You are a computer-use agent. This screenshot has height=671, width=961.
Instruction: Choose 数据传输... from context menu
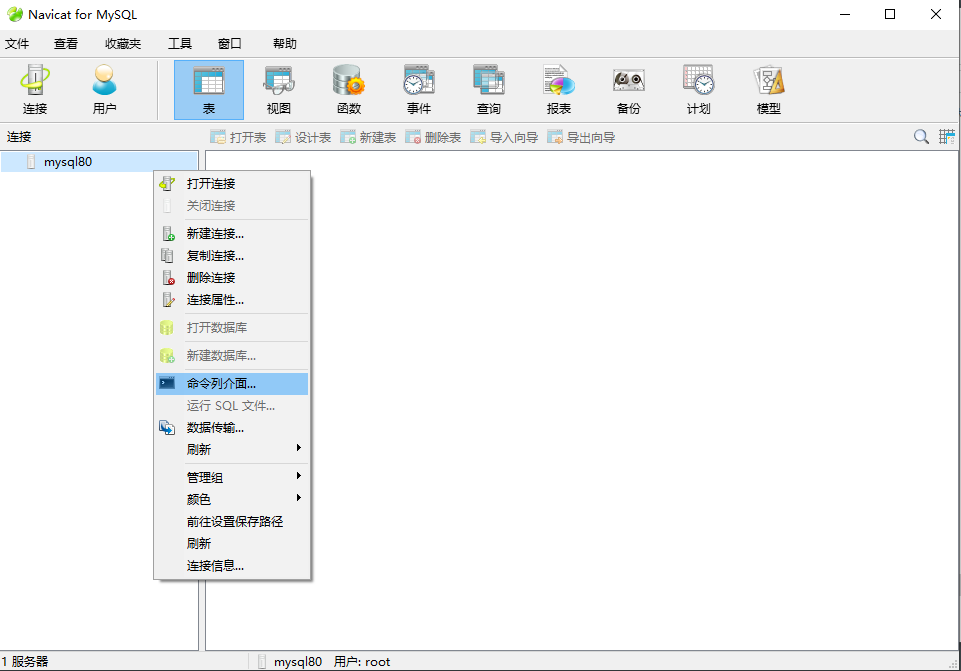tap(232, 428)
